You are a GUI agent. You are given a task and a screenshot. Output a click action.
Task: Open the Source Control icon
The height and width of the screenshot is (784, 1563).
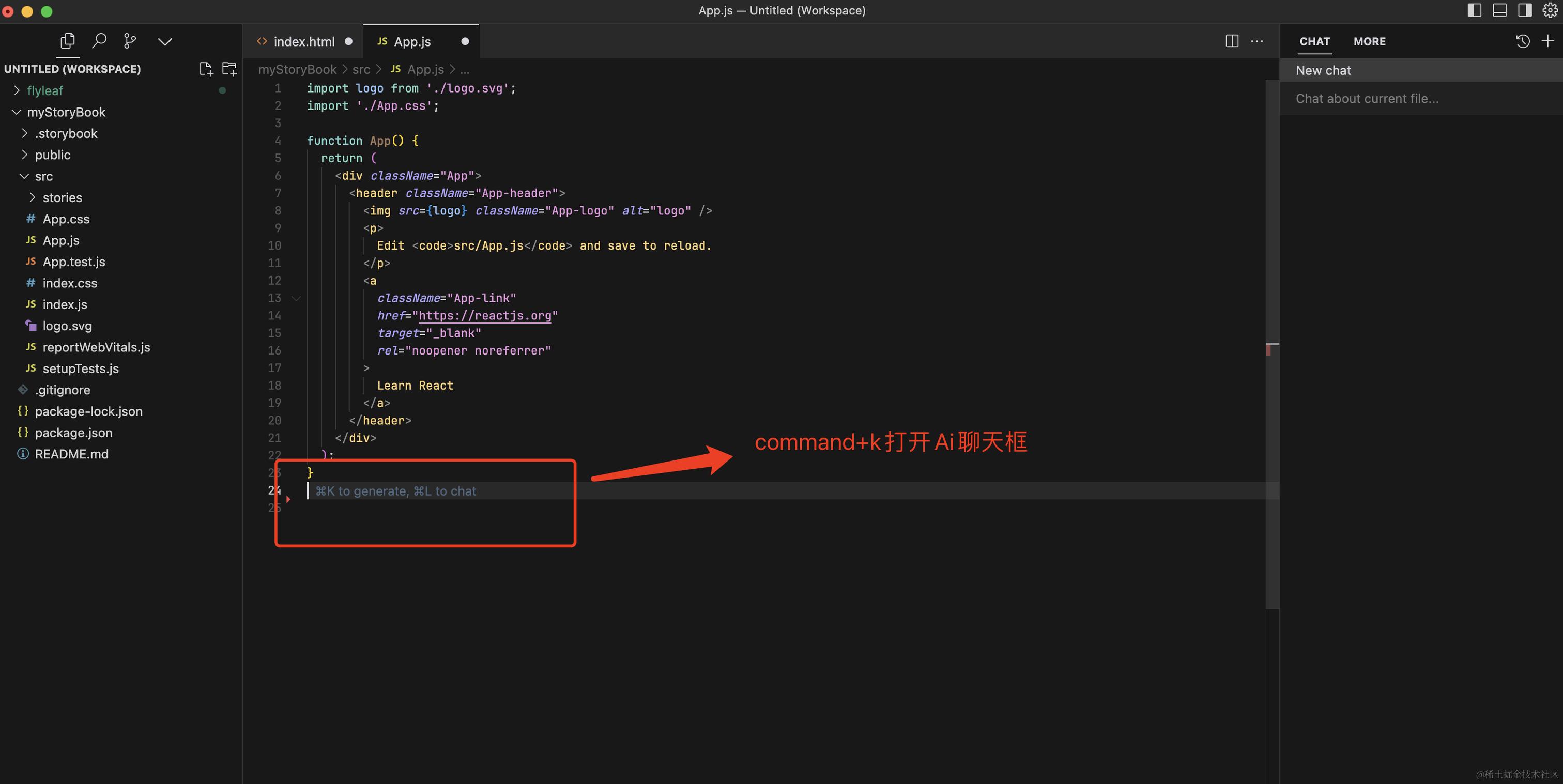[x=130, y=41]
